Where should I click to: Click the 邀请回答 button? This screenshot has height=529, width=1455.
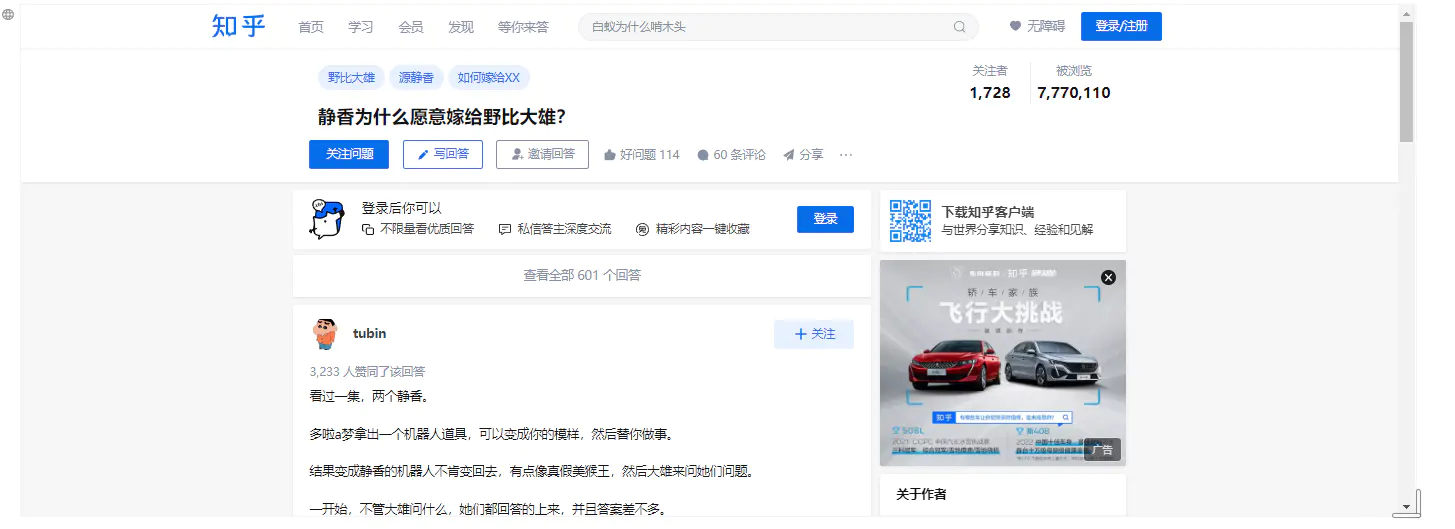[542, 154]
